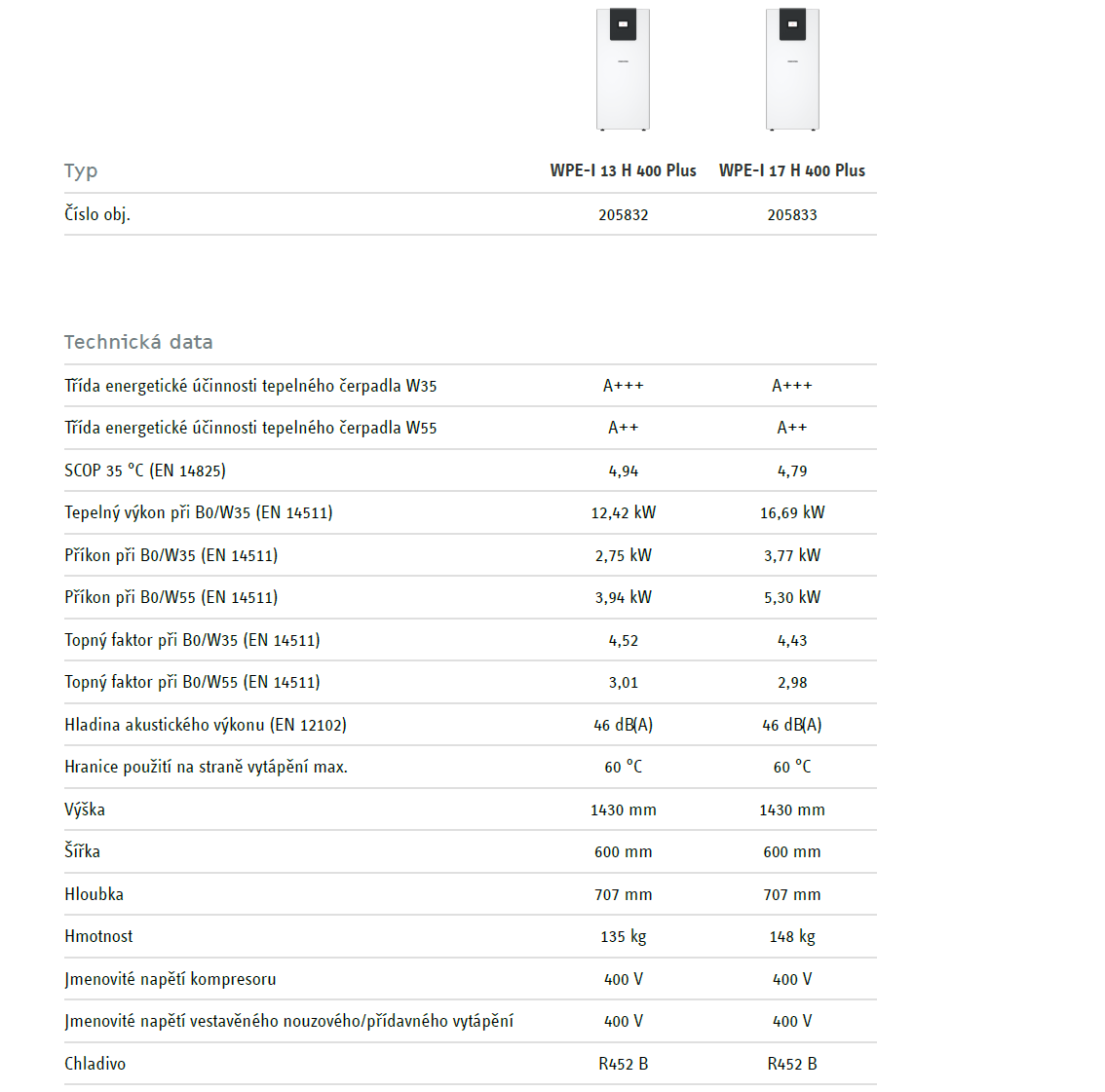
Task: Click the 148 kg weight value
Action: [x=792, y=937]
